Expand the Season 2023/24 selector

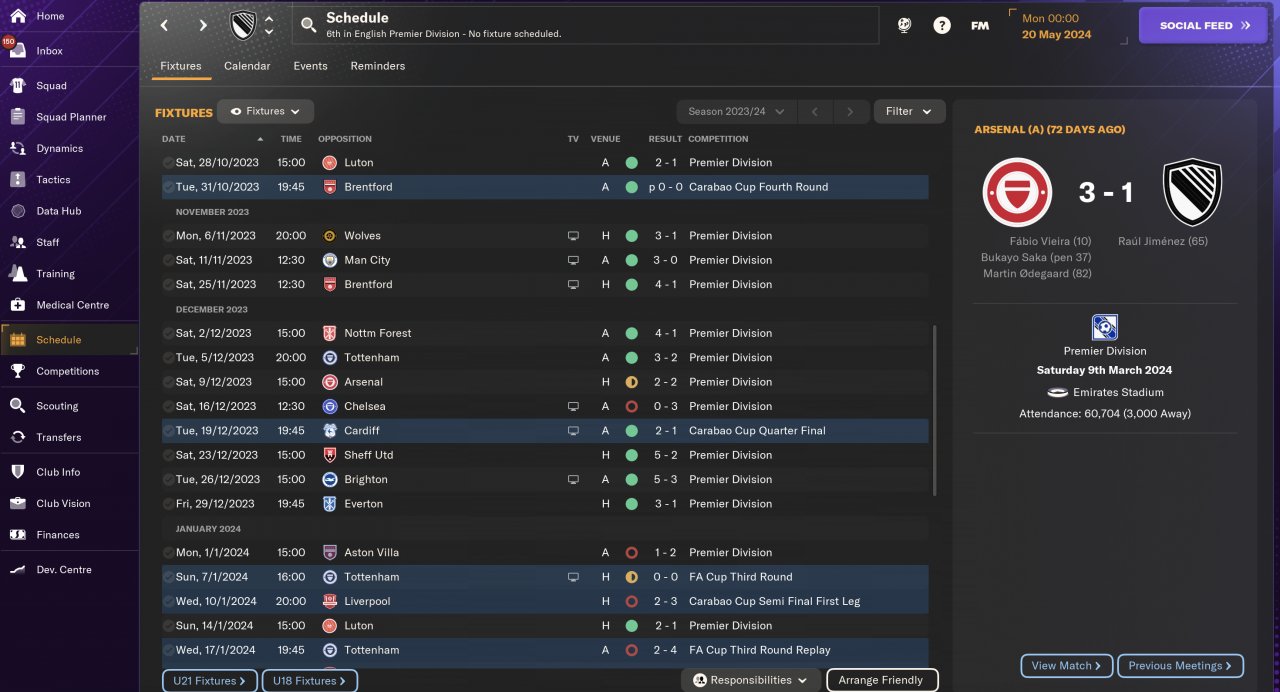(734, 112)
